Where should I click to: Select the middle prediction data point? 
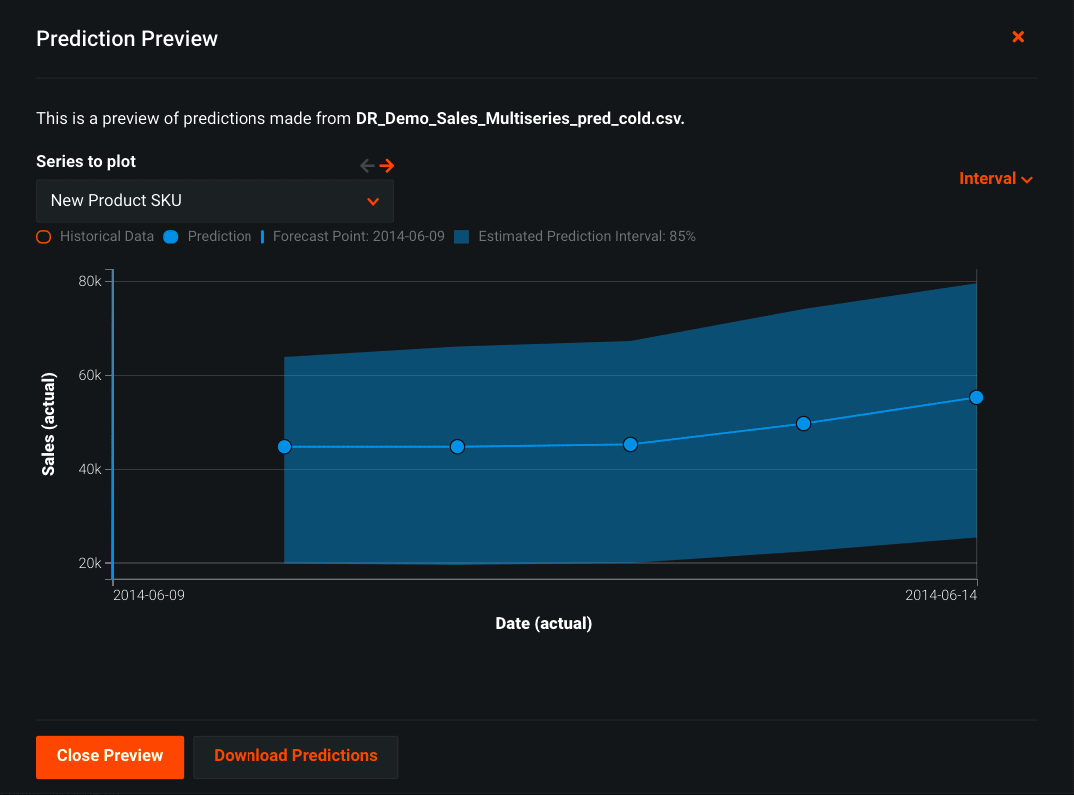tap(630, 444)
